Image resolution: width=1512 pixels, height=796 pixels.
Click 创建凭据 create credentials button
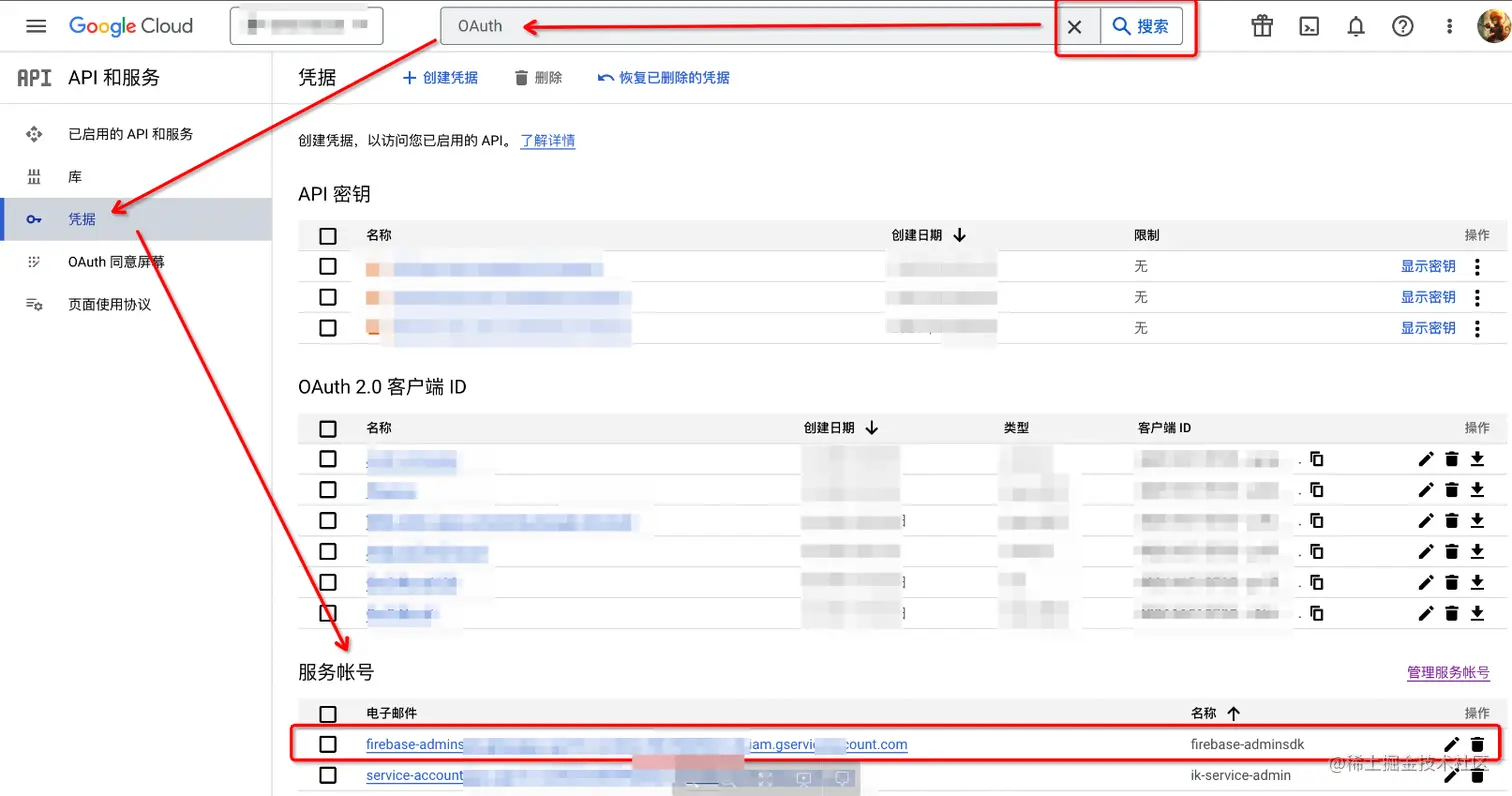440,77
